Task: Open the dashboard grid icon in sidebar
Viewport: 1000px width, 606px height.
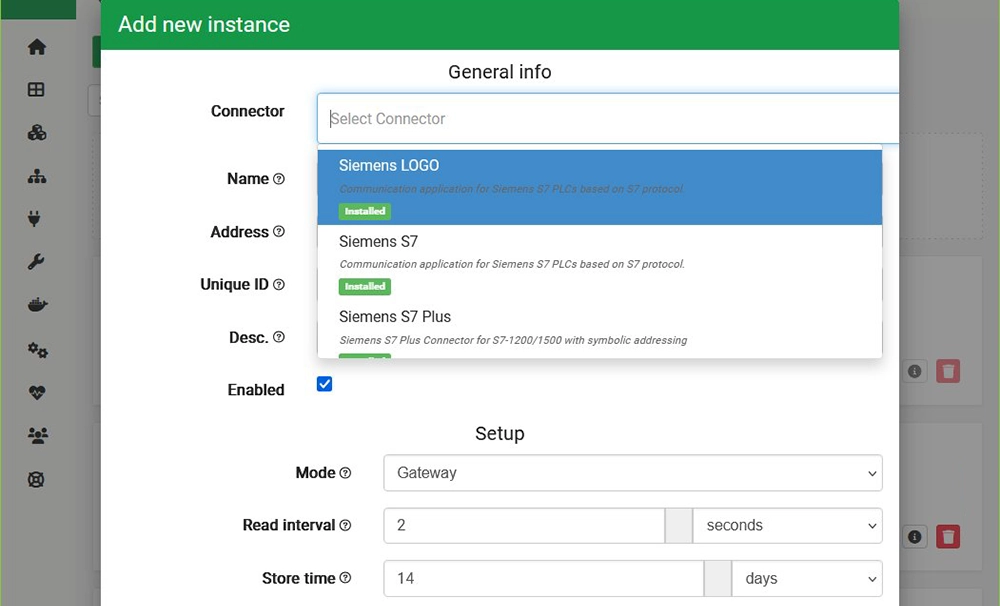Action: (x=36, y=90)
